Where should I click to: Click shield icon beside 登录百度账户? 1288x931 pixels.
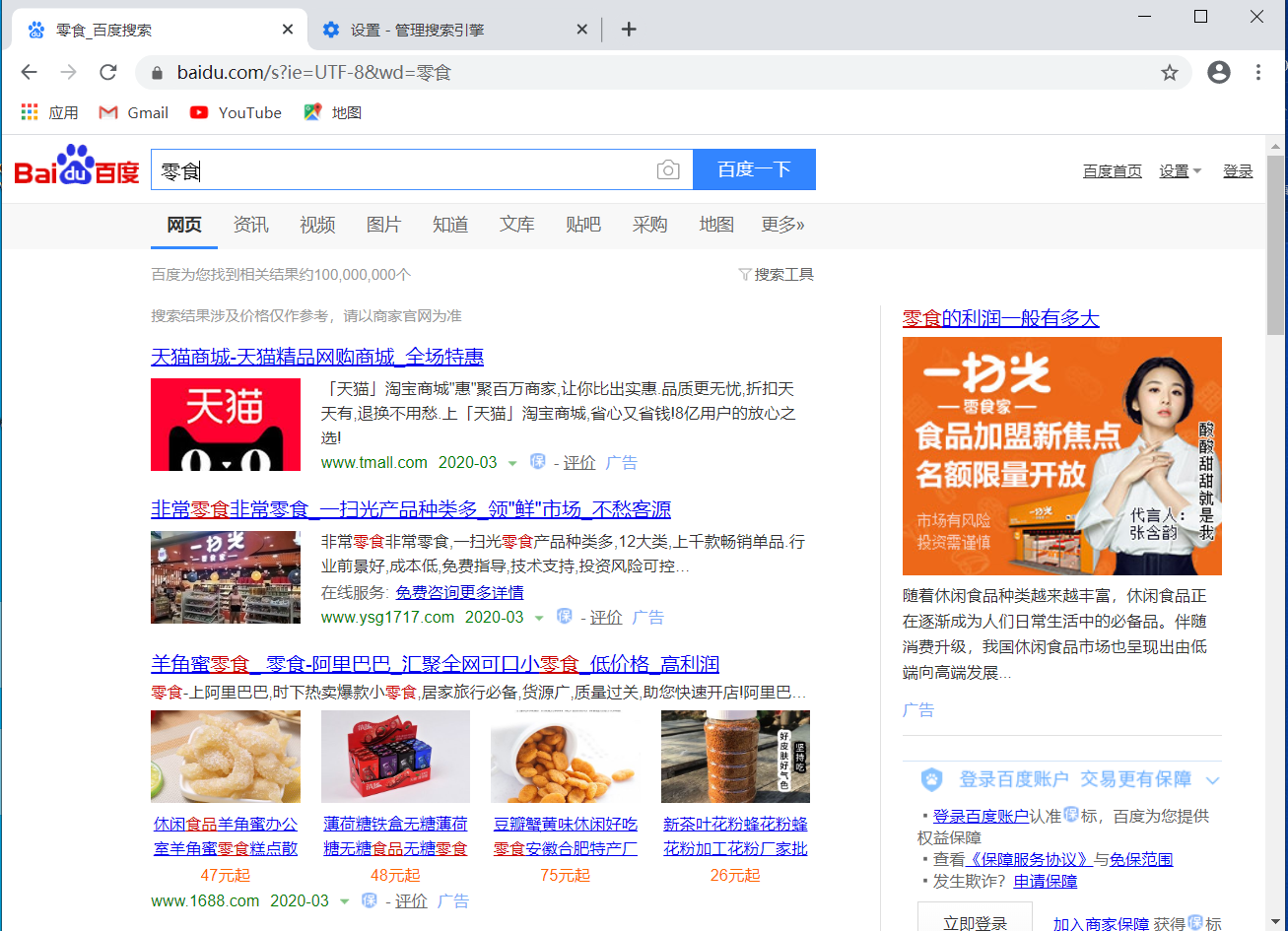coord(931,779)
